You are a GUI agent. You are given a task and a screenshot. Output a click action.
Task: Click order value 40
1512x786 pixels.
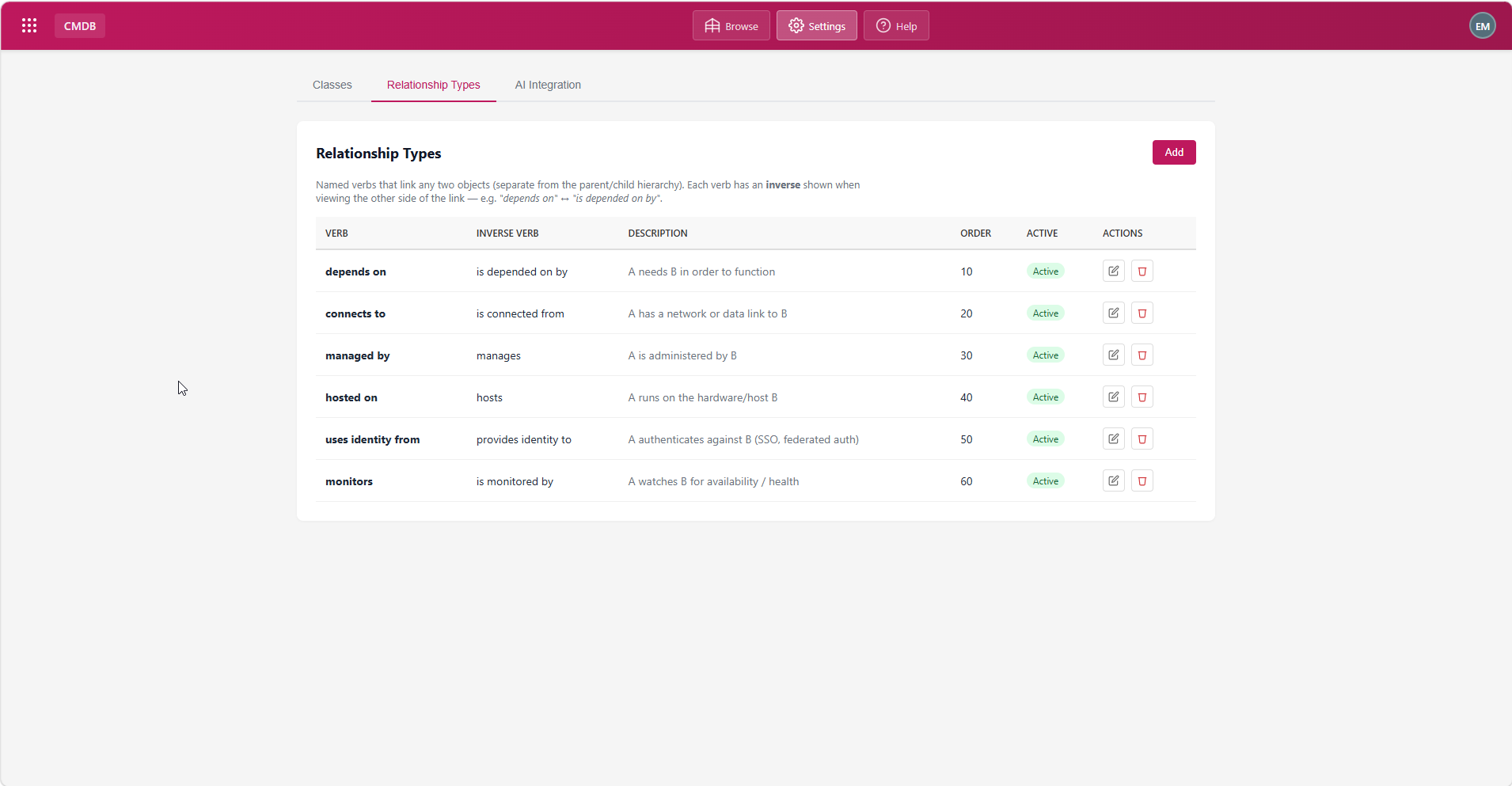click(x=967, y=397)
